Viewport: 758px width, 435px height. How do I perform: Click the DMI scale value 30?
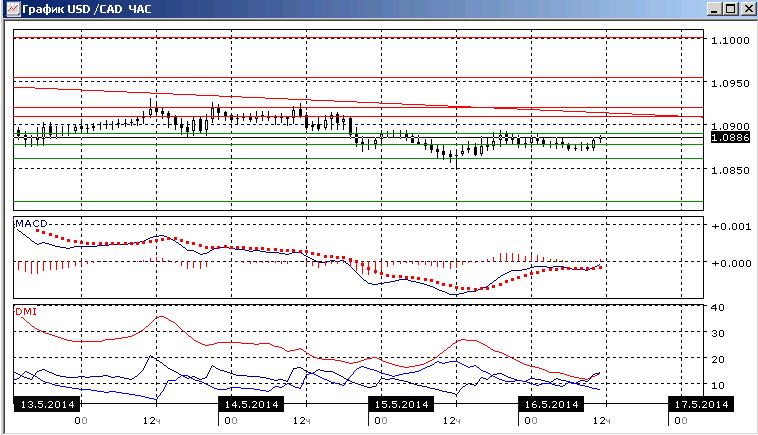click(x=717, y=334)
